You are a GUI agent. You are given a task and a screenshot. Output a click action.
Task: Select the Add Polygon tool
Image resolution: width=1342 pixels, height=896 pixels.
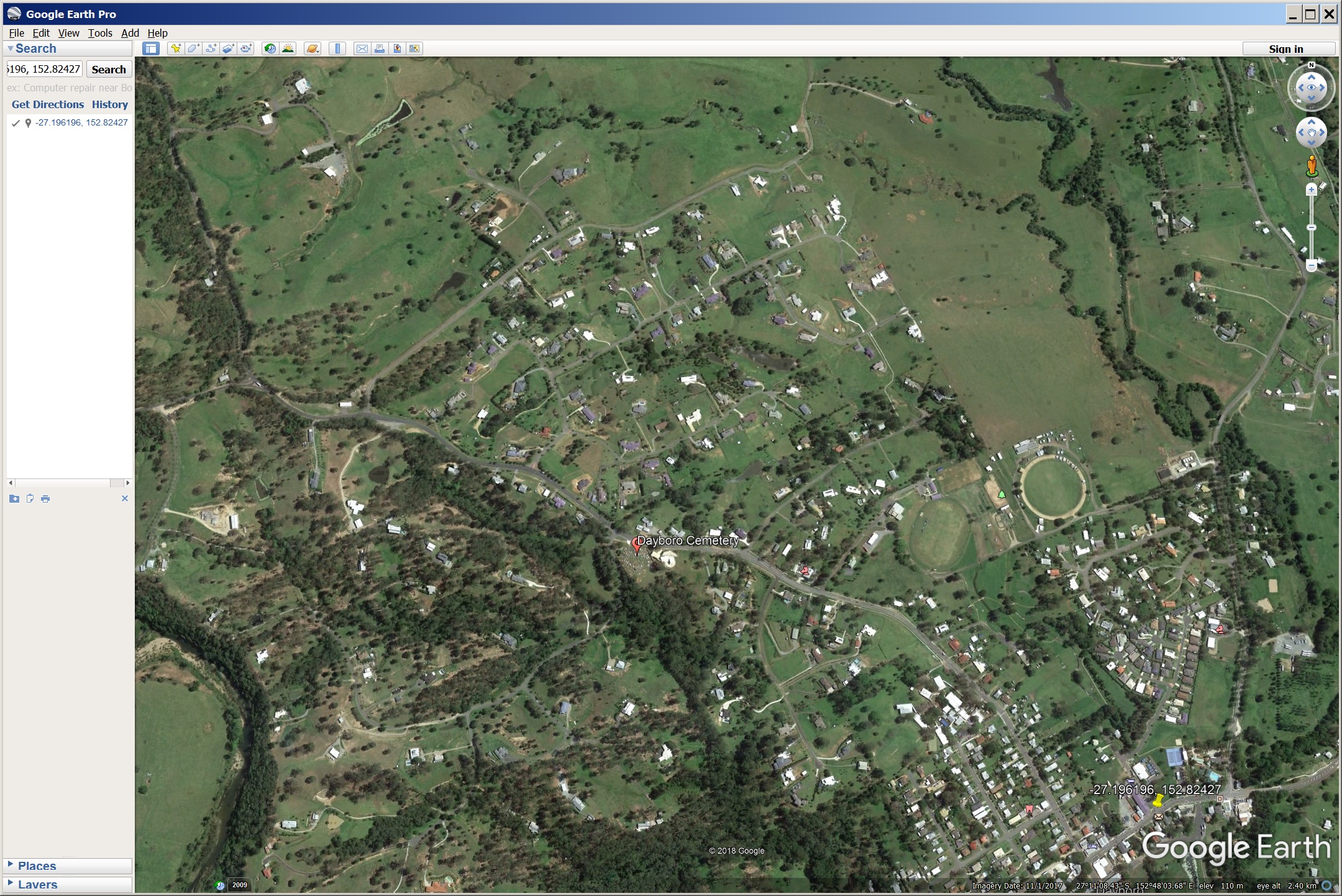[x=193, y=48]
